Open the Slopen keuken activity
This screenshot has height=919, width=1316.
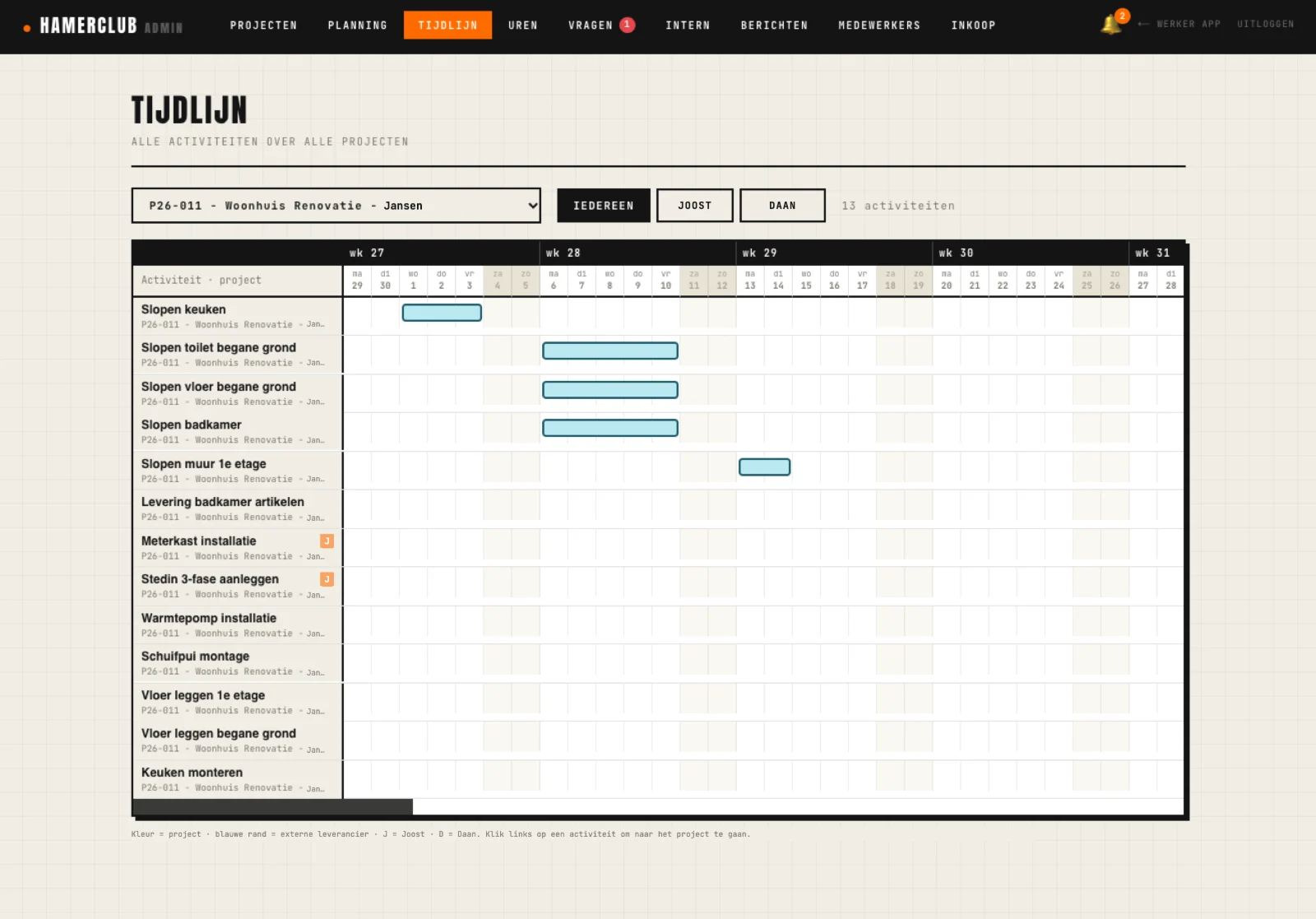pos(237,316)
